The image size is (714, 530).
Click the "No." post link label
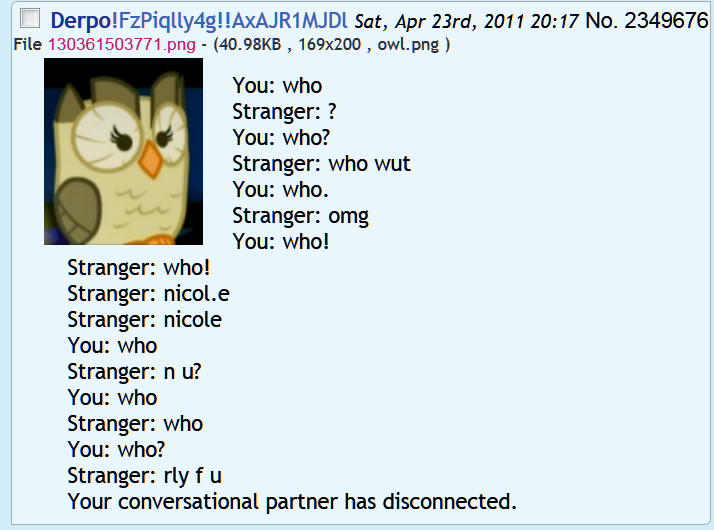click(602, 20)
